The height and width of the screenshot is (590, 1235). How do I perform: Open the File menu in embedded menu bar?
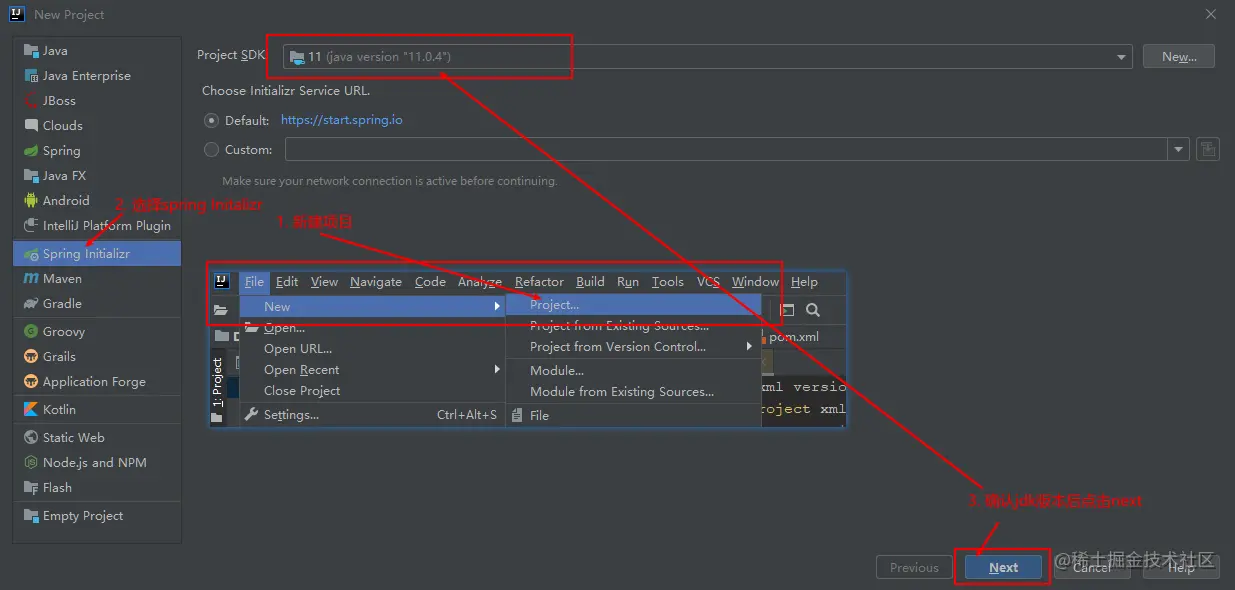click(254, 282)
